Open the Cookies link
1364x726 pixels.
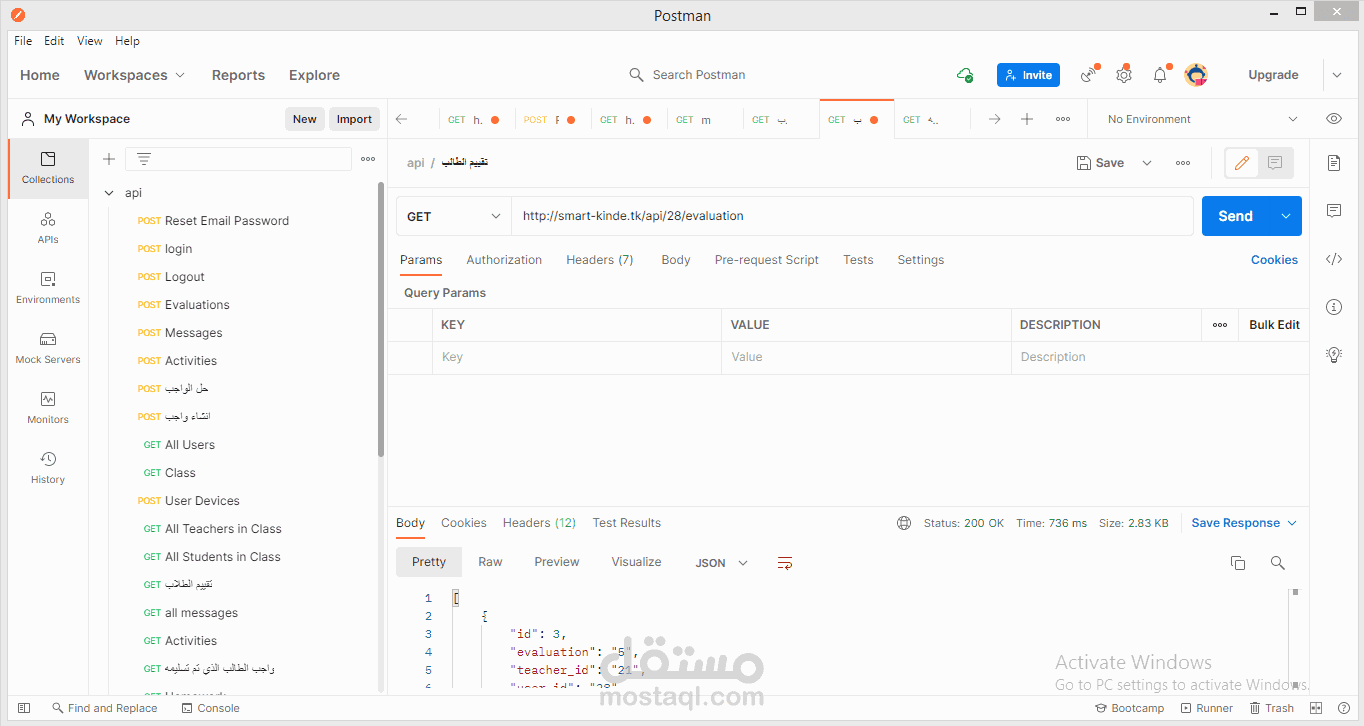point(1274,260)
